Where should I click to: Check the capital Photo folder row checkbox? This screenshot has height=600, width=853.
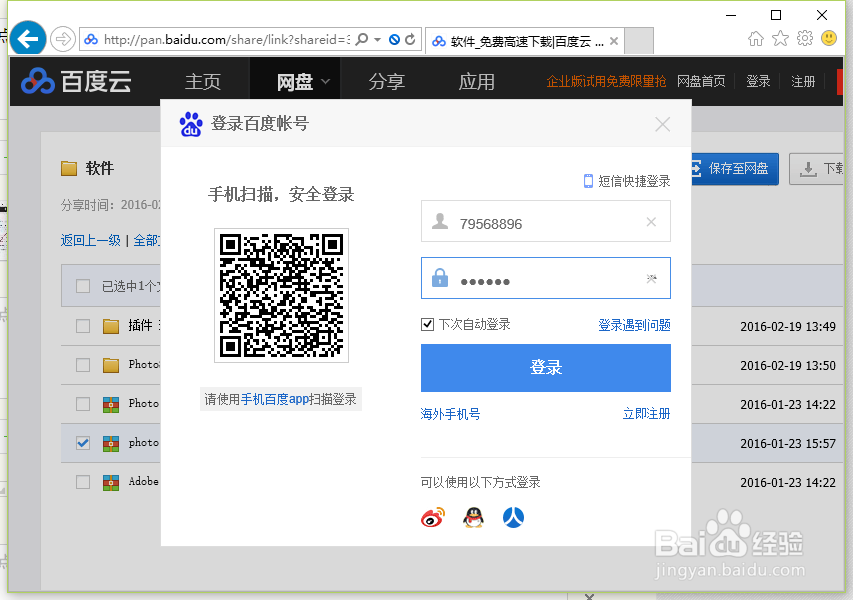pos(83,364)
